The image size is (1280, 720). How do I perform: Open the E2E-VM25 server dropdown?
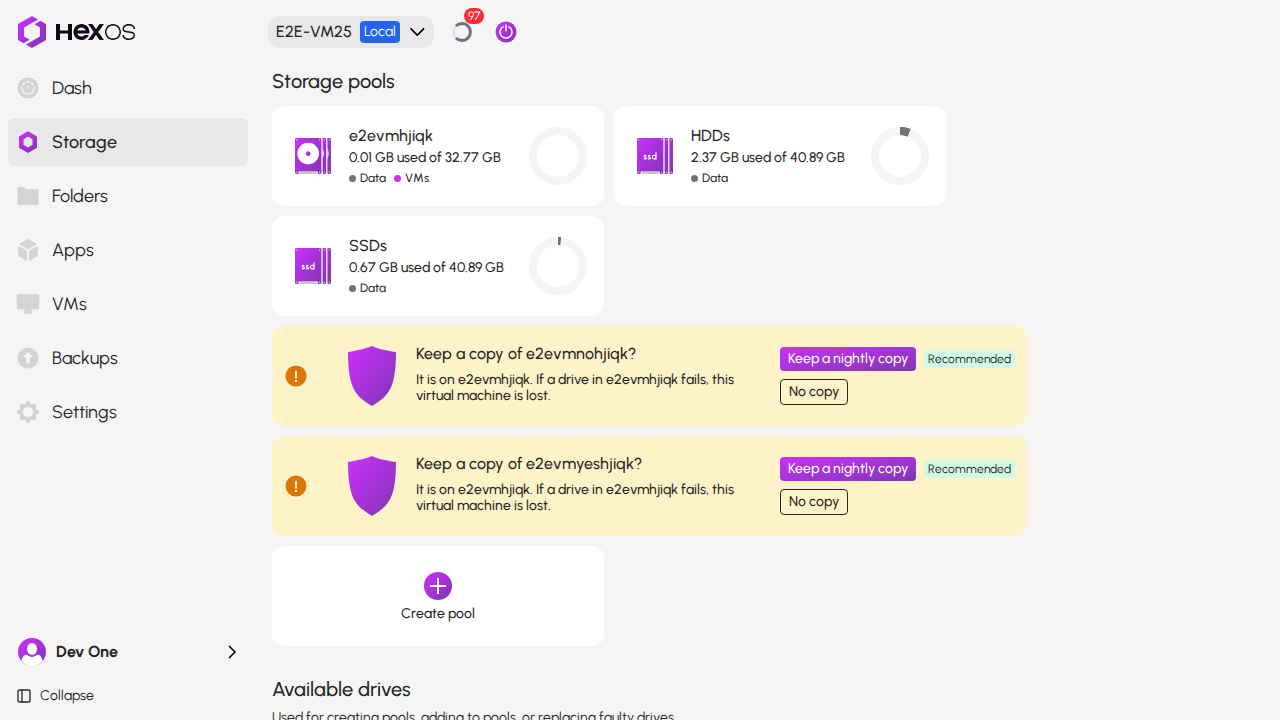(x=350, y=32)
